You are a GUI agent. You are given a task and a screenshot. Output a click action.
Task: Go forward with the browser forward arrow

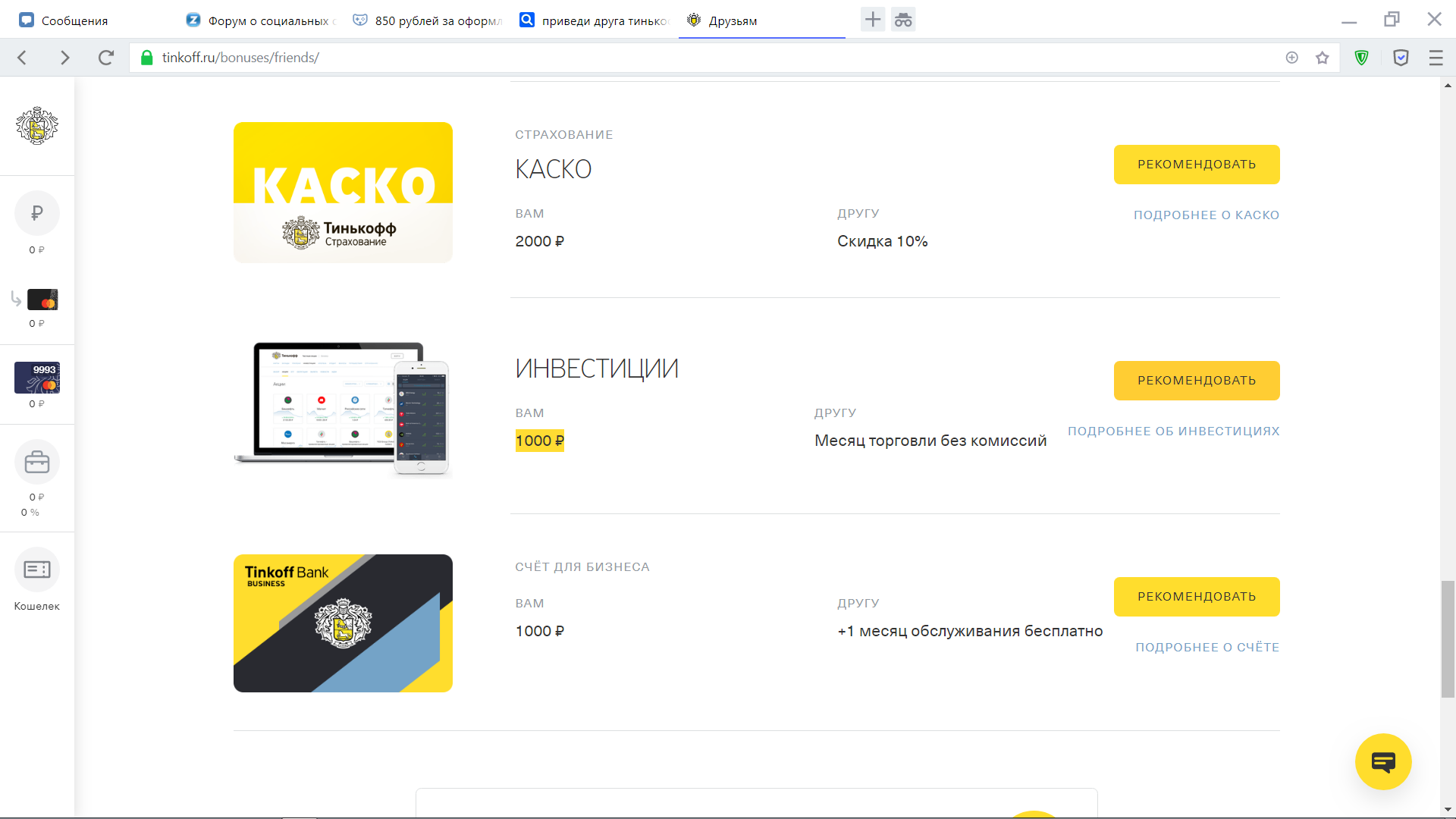point(64,58)
